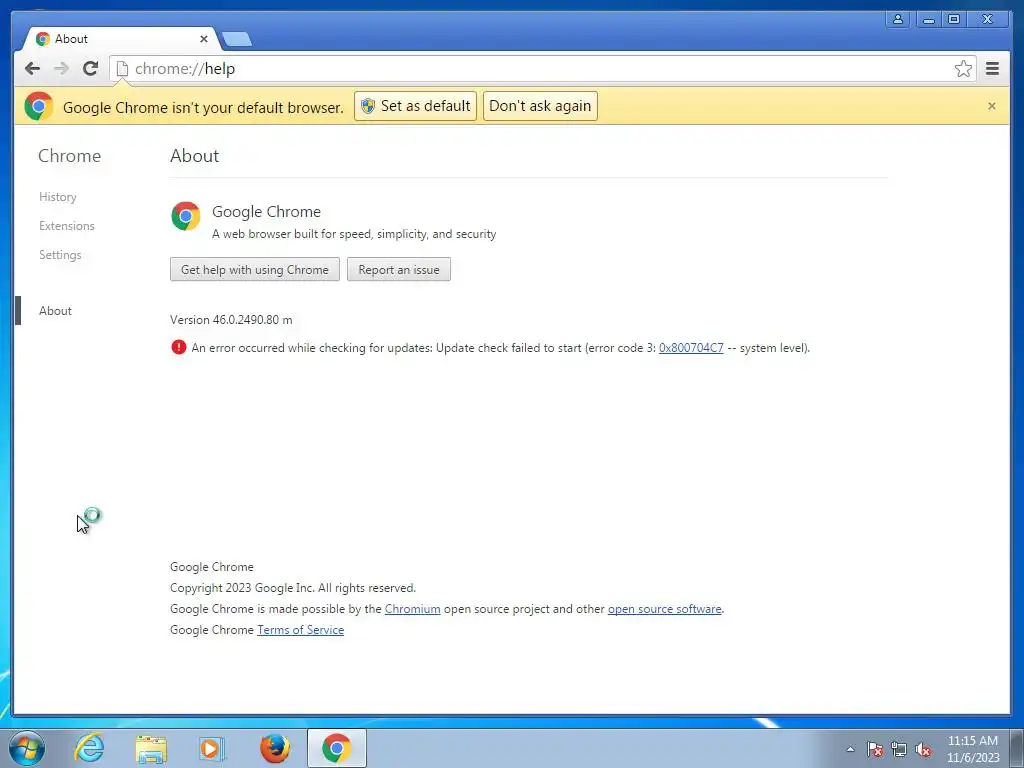Click the network tray icon

coord(899,749)
